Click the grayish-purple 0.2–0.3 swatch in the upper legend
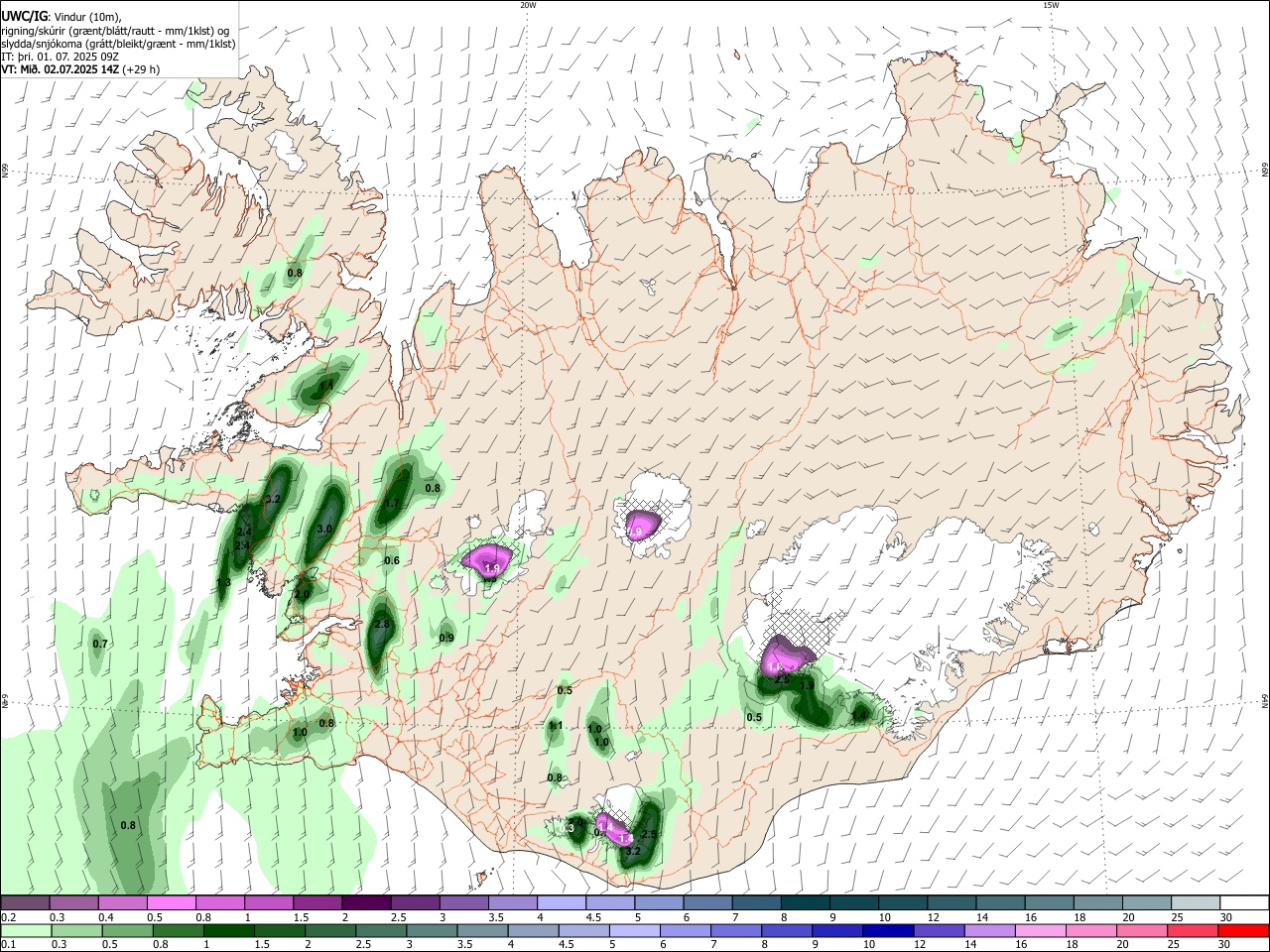The width and height of the screenshot is (1270, 952). pos(26,903)
